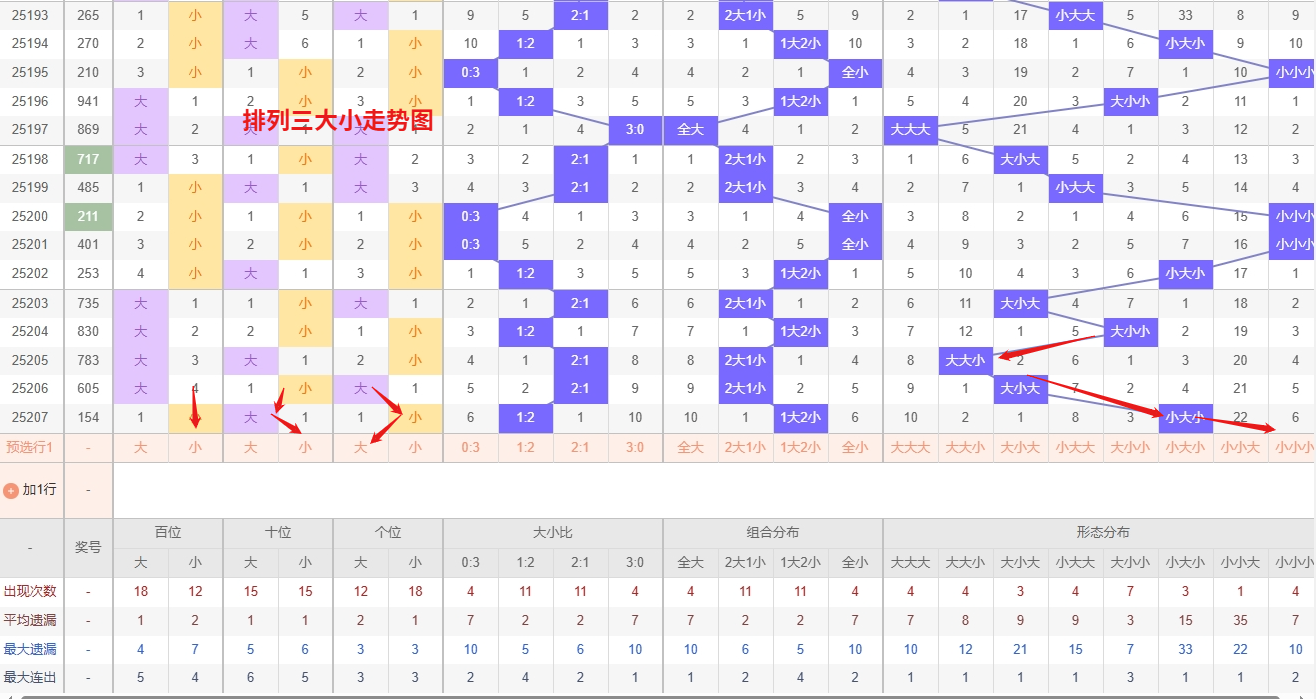Click the orange plus icon beside 加1行

(x=12, y=491)
